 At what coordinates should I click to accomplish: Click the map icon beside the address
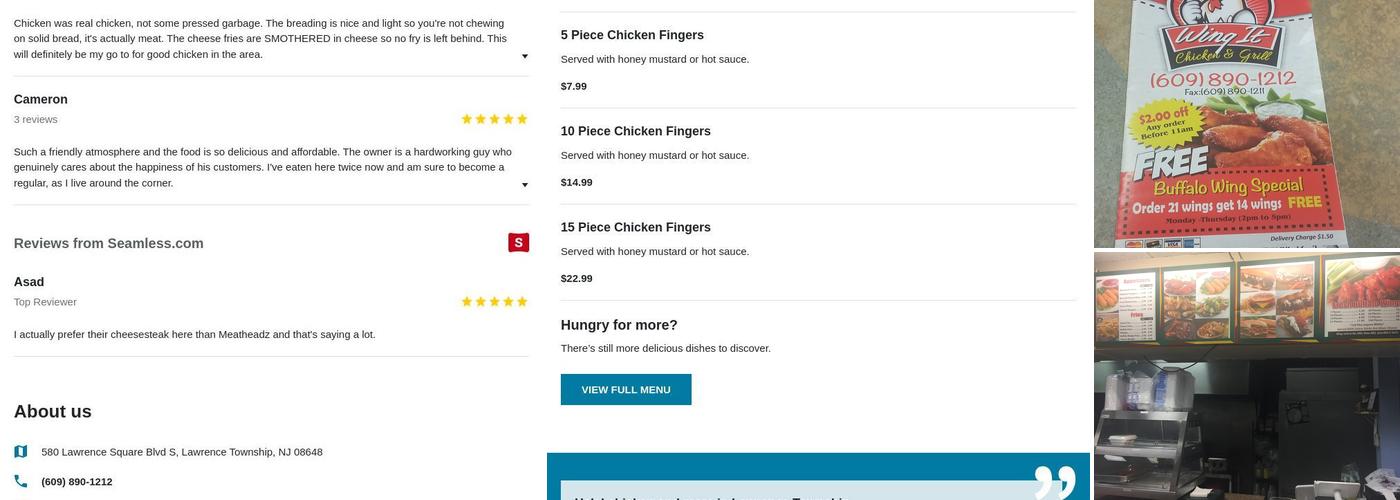tap(21, 452)
